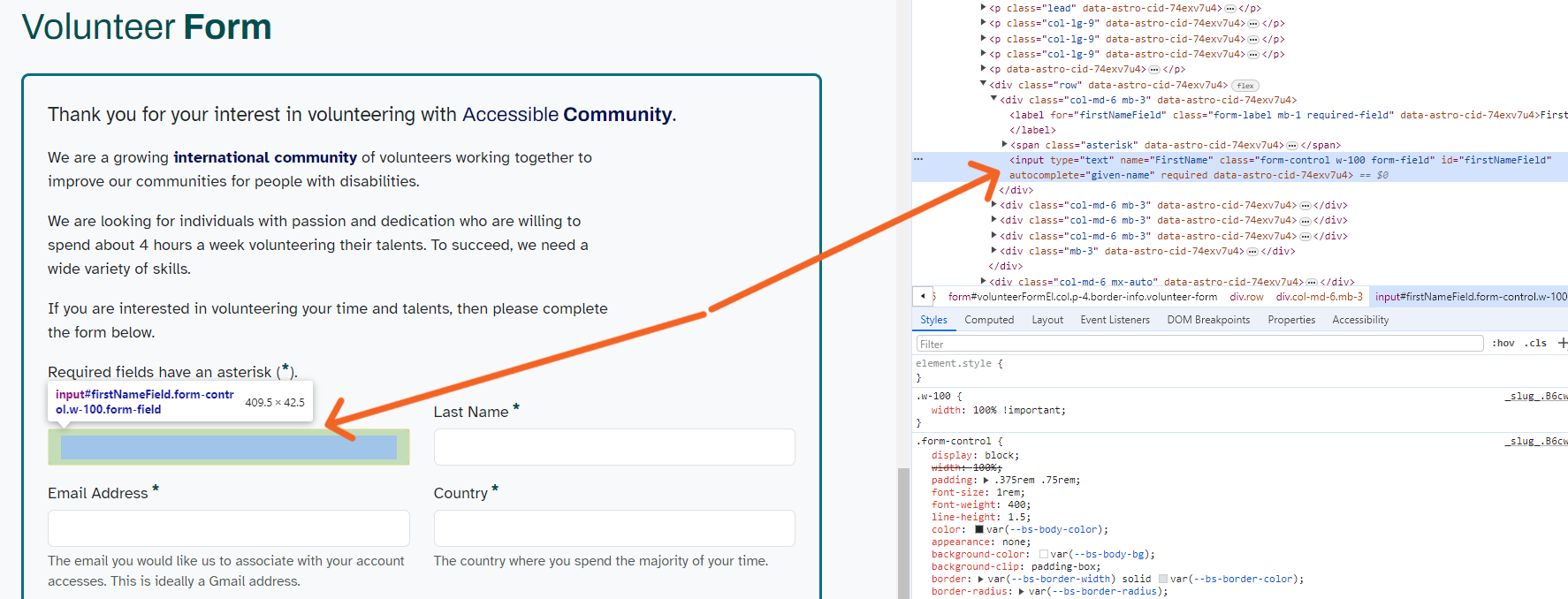Click the flex badge on div row
The width and height of the screenshot is (1568, 599).
(x=1245, y=86)
